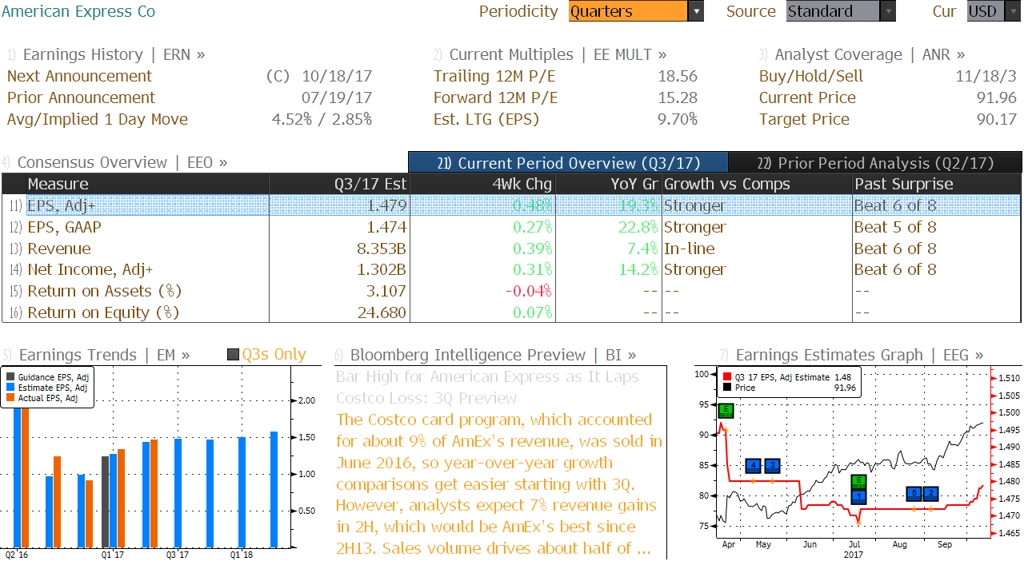Select the Return on Assets (%) row
The image size is (1024, 561).
(x=511, y=291)
